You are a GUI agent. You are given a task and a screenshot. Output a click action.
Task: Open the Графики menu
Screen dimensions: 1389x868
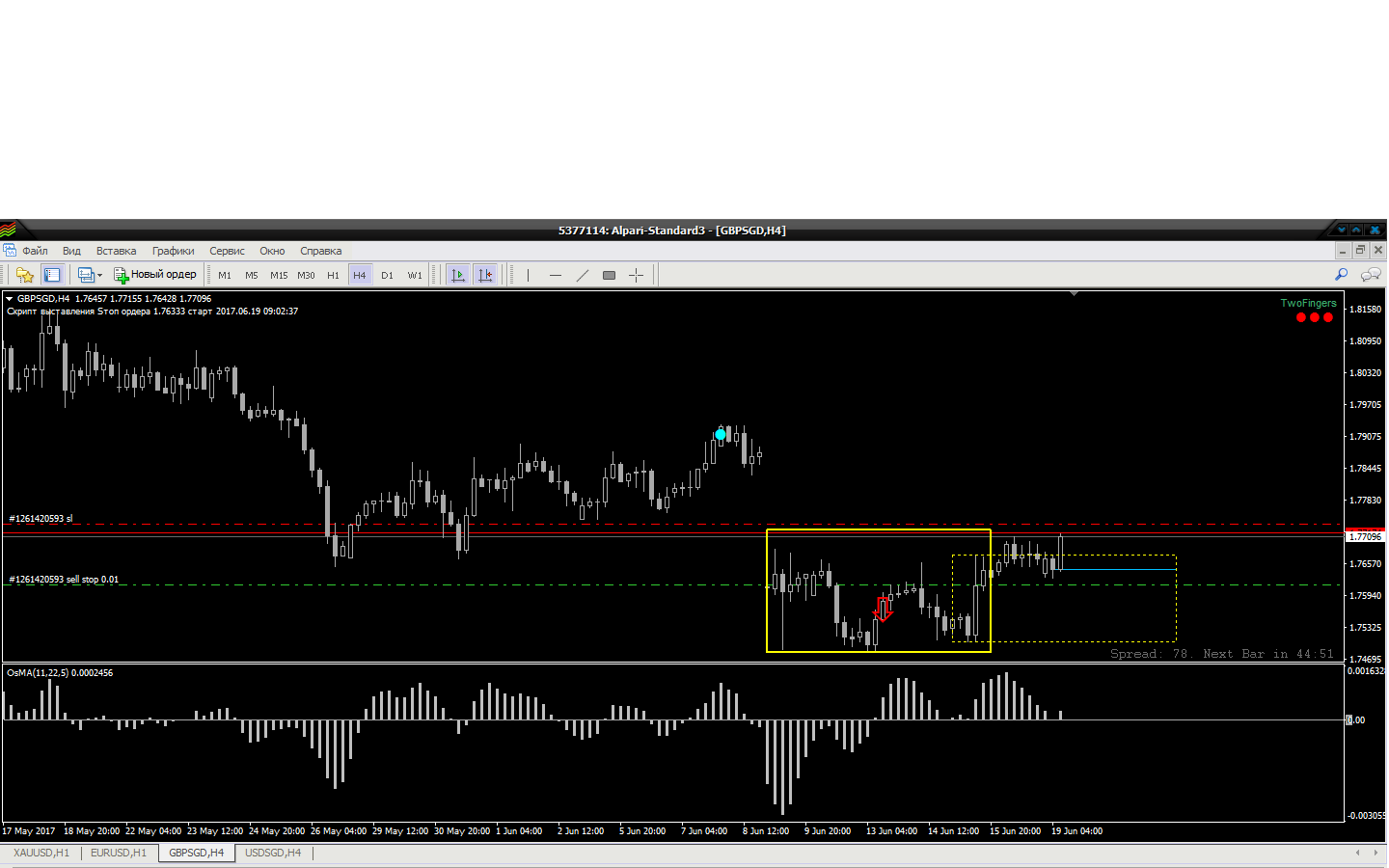174,251
